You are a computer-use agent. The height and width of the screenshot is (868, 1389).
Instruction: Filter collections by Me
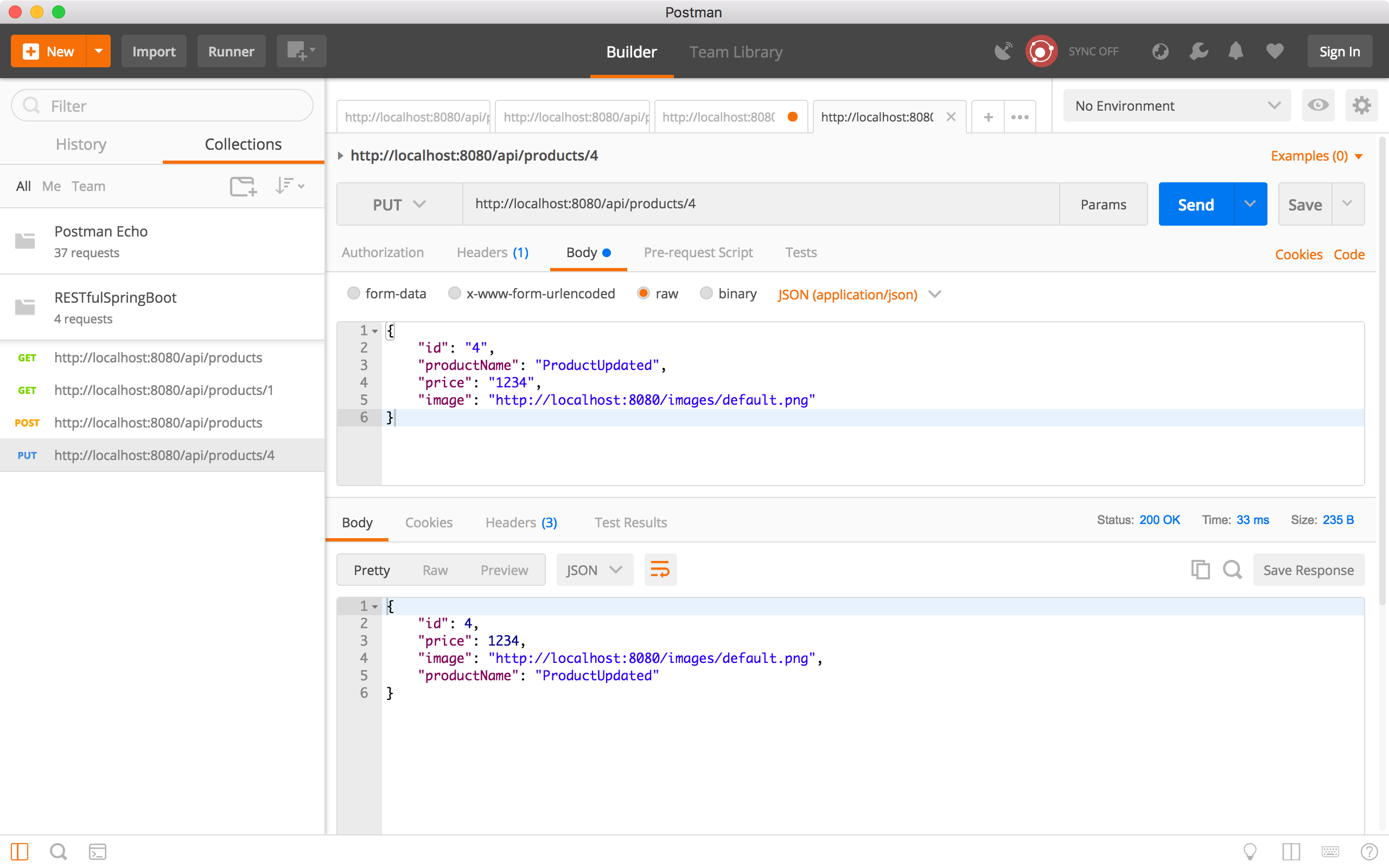click(51, 186)
